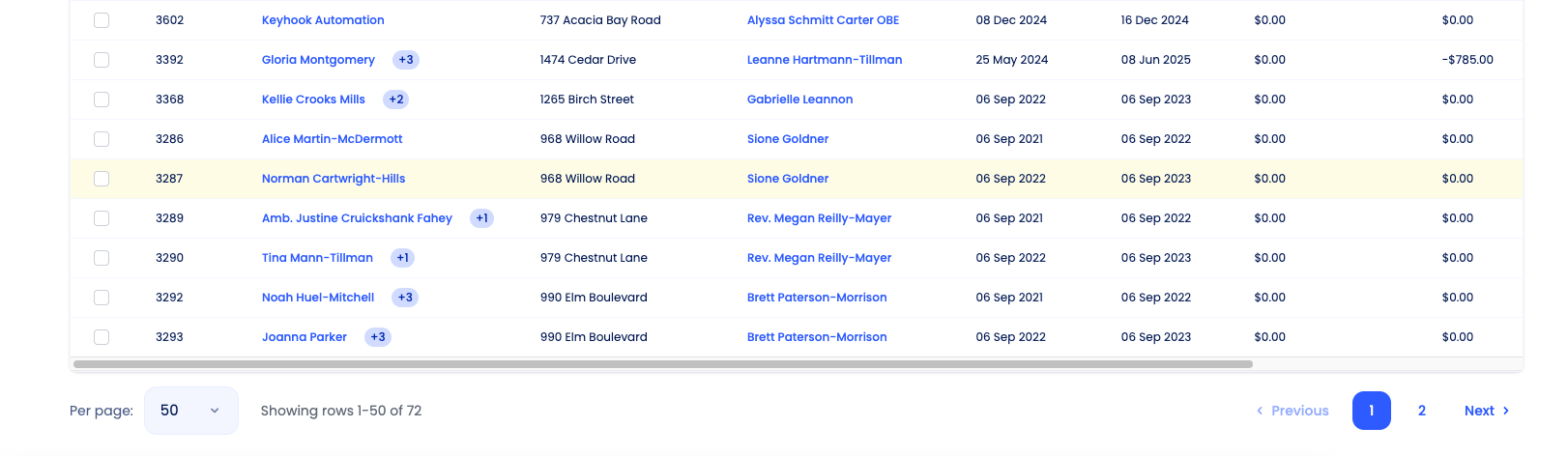The width and height of the screenshot is (1568, 456).
Task: Open Leanne Hartmann-Tillman link
Action: coord(825,60)
